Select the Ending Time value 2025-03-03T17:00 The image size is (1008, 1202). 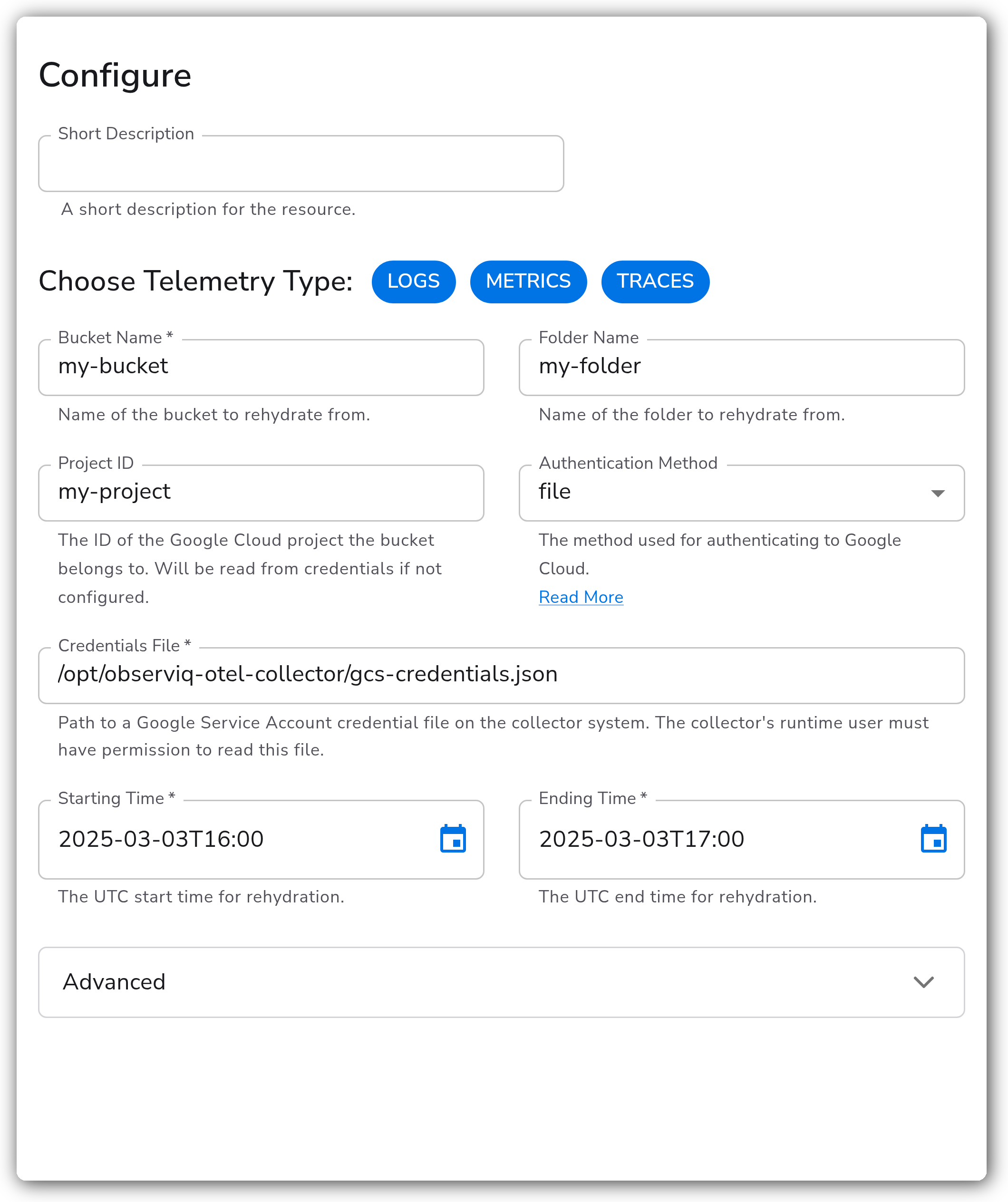pyautogui.click(x=642, y=840)
